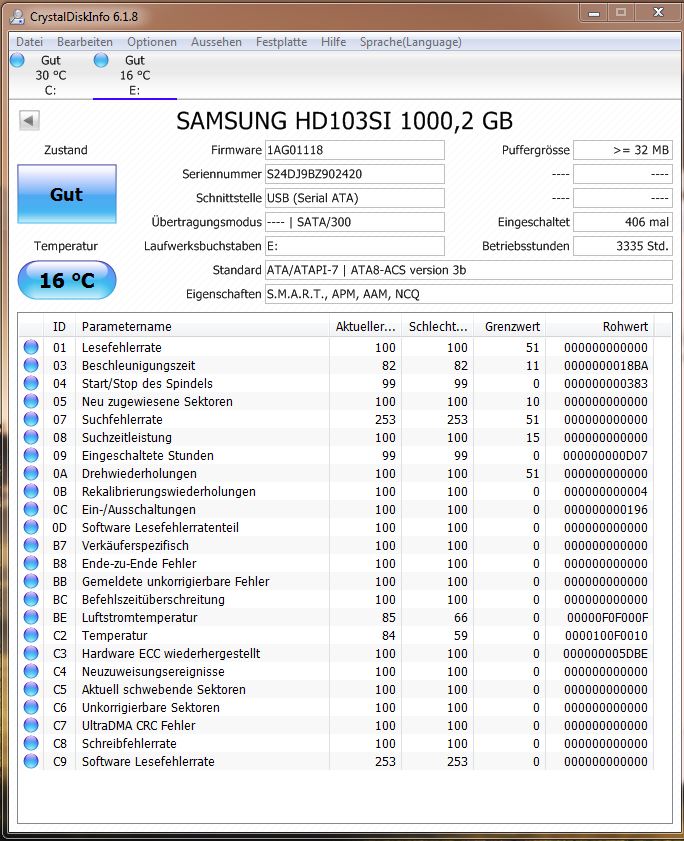Click the blue Gut health status button
This screenshot has width=684, height=841.
(67, 194)
